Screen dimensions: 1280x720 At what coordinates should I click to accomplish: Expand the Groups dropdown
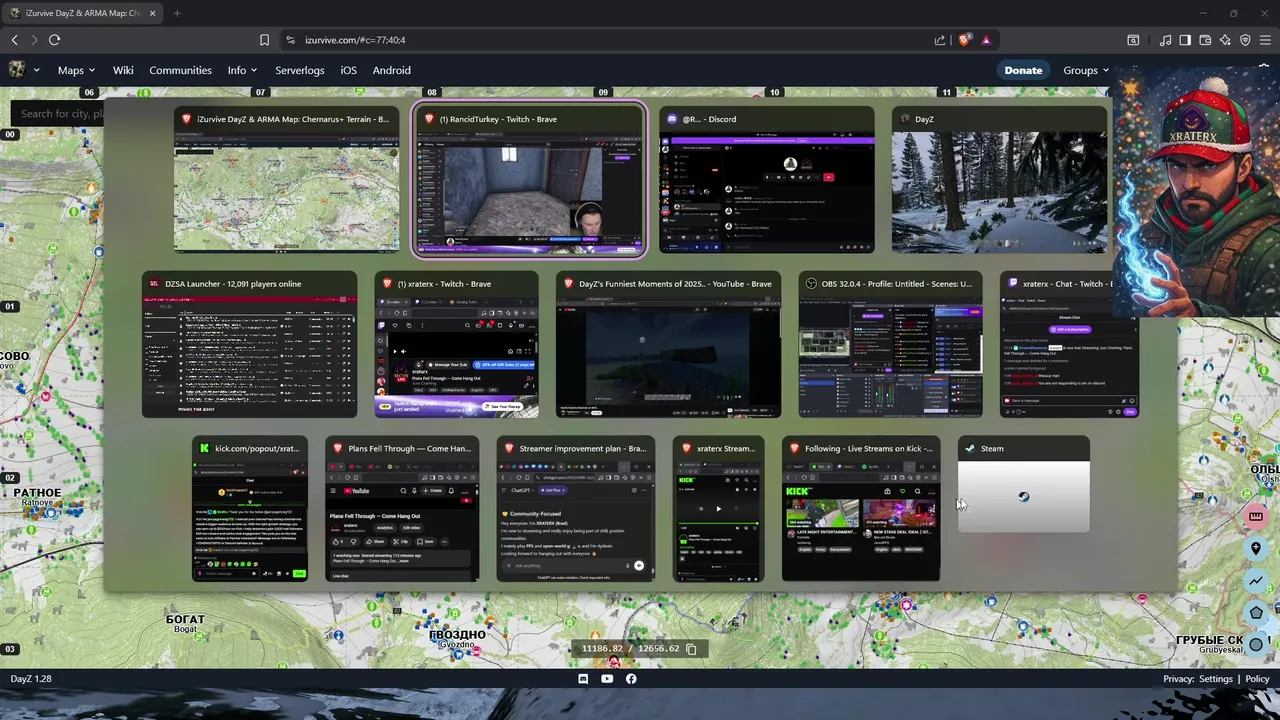tap(1086, 71)
